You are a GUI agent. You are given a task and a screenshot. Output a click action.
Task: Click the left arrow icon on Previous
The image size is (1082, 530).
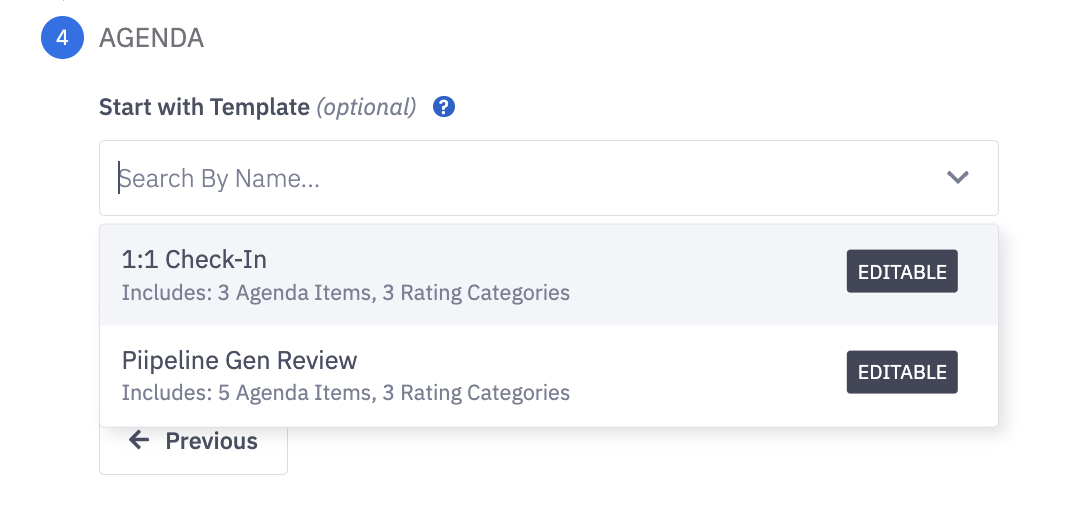(x=139, y=441)
